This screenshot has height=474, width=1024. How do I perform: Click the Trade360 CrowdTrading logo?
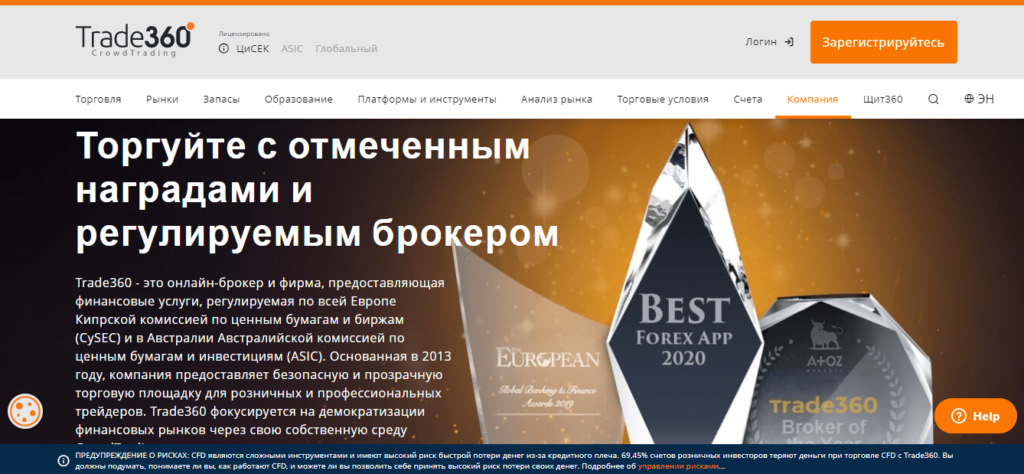point(134,39)
